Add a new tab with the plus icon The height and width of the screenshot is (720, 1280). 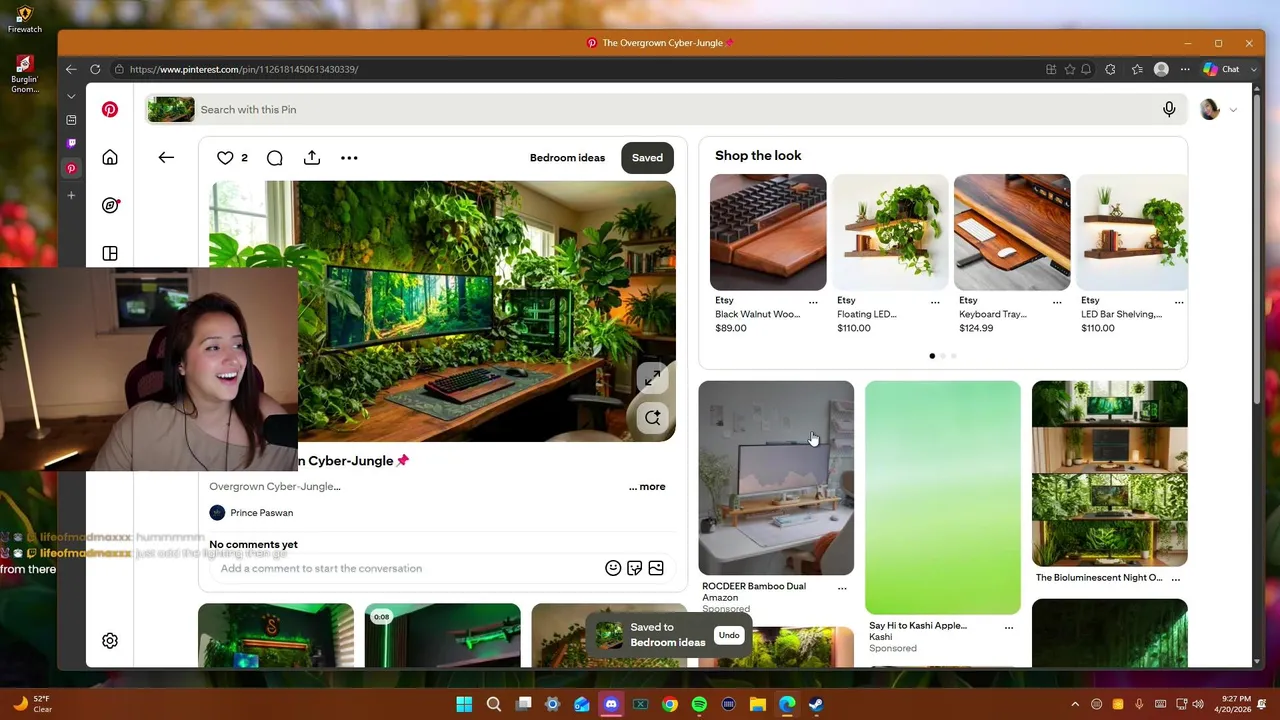tap(71, 195)
